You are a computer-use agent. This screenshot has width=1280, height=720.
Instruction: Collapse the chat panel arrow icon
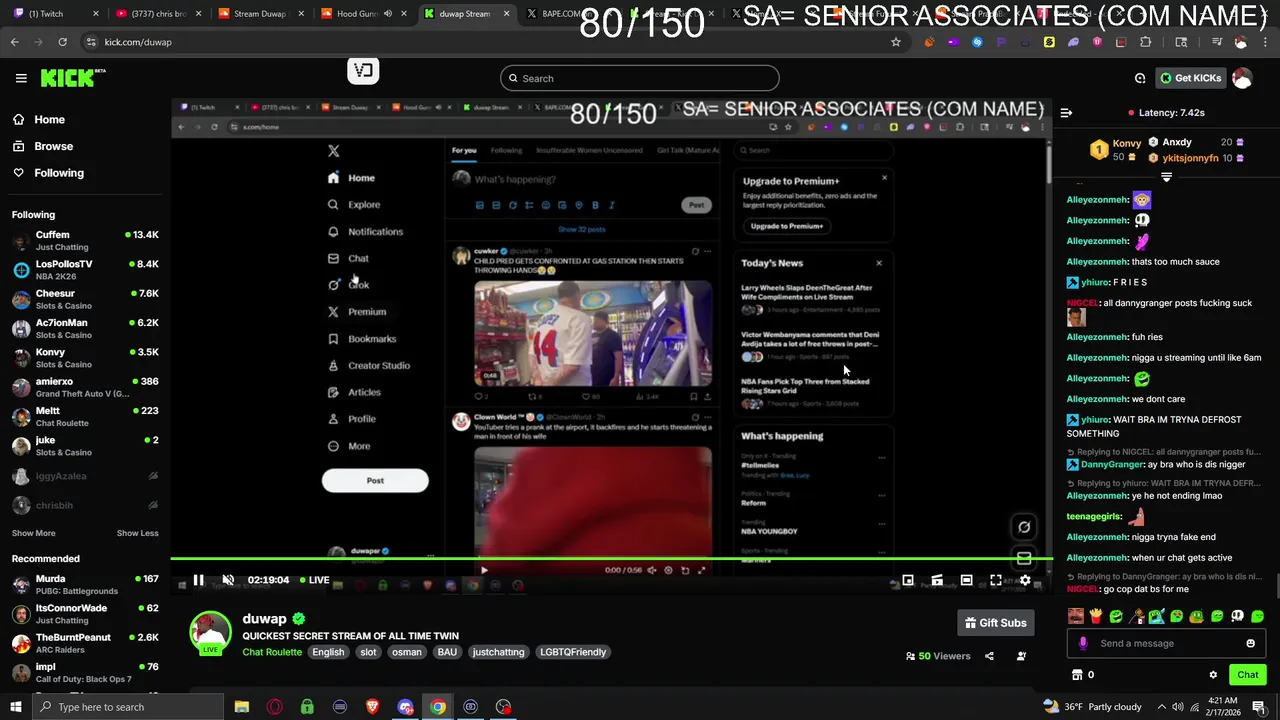pyautogui.click(x=1066, y=113)
